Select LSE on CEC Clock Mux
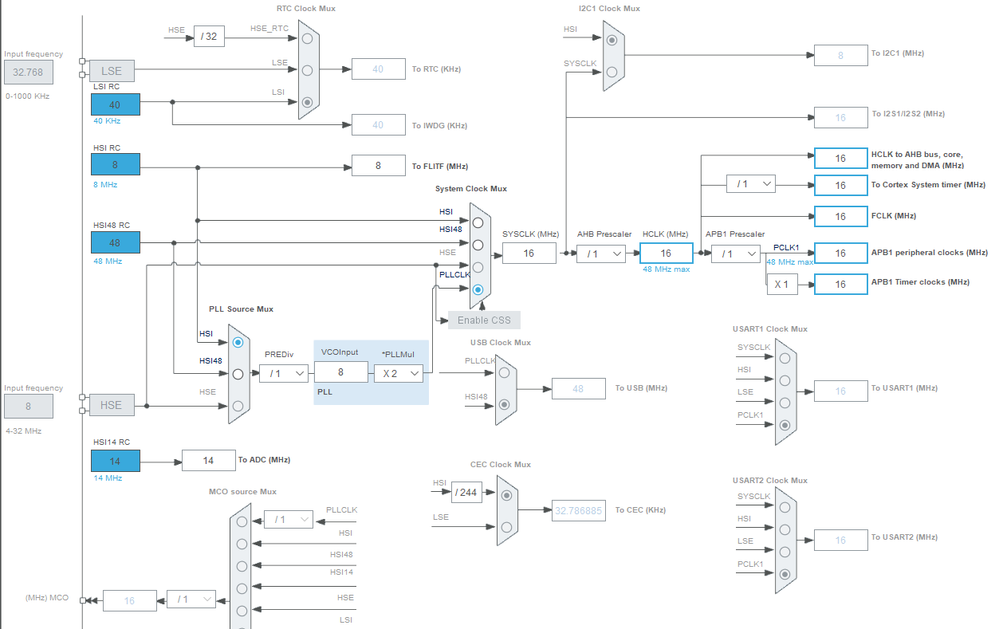This screenshot has height=629, width=999. pyautogui.click(x=507, y=527)
